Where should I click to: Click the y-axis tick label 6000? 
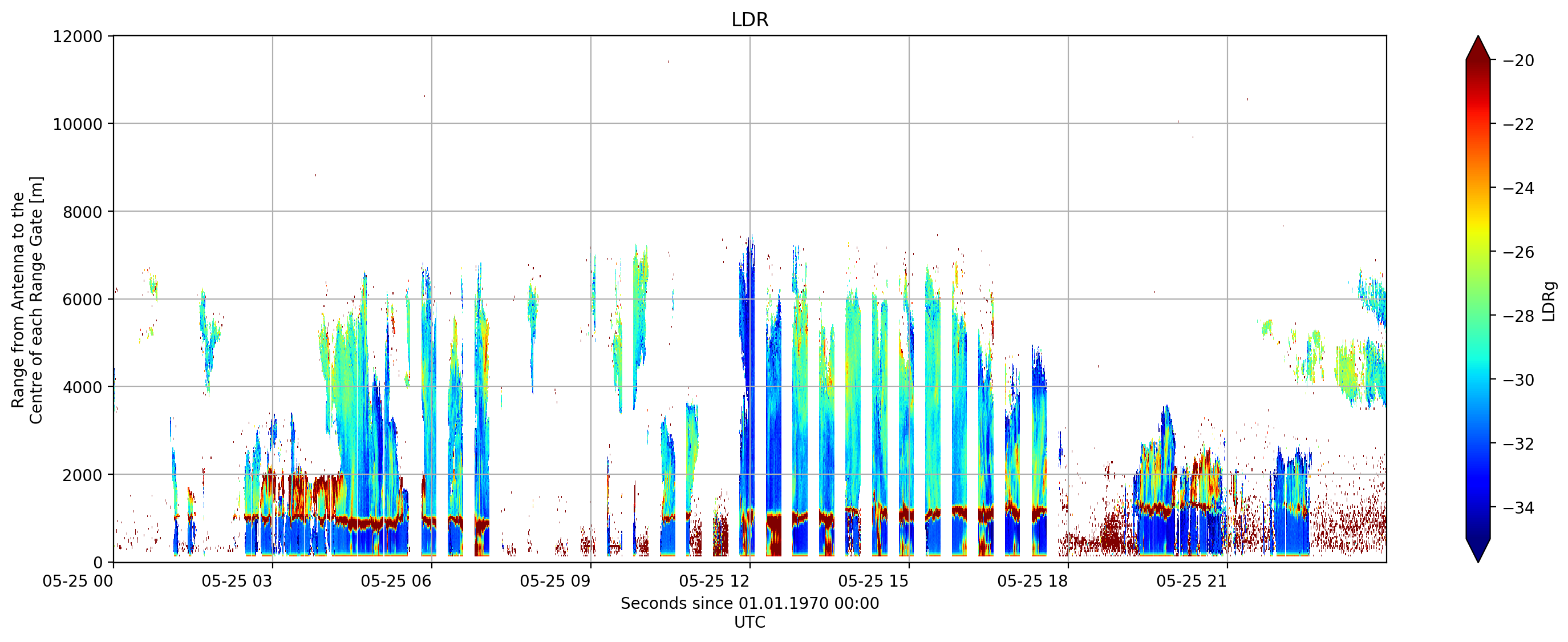tap(82, 300)
